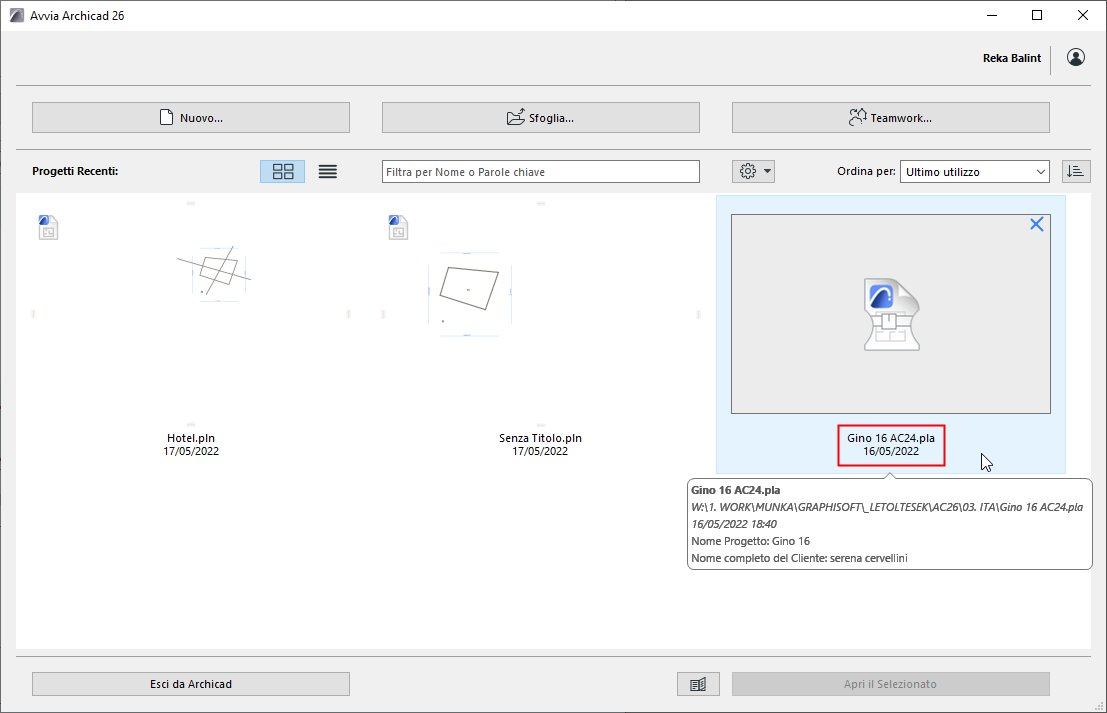Click the Teamwork... button

pos(890,118)
